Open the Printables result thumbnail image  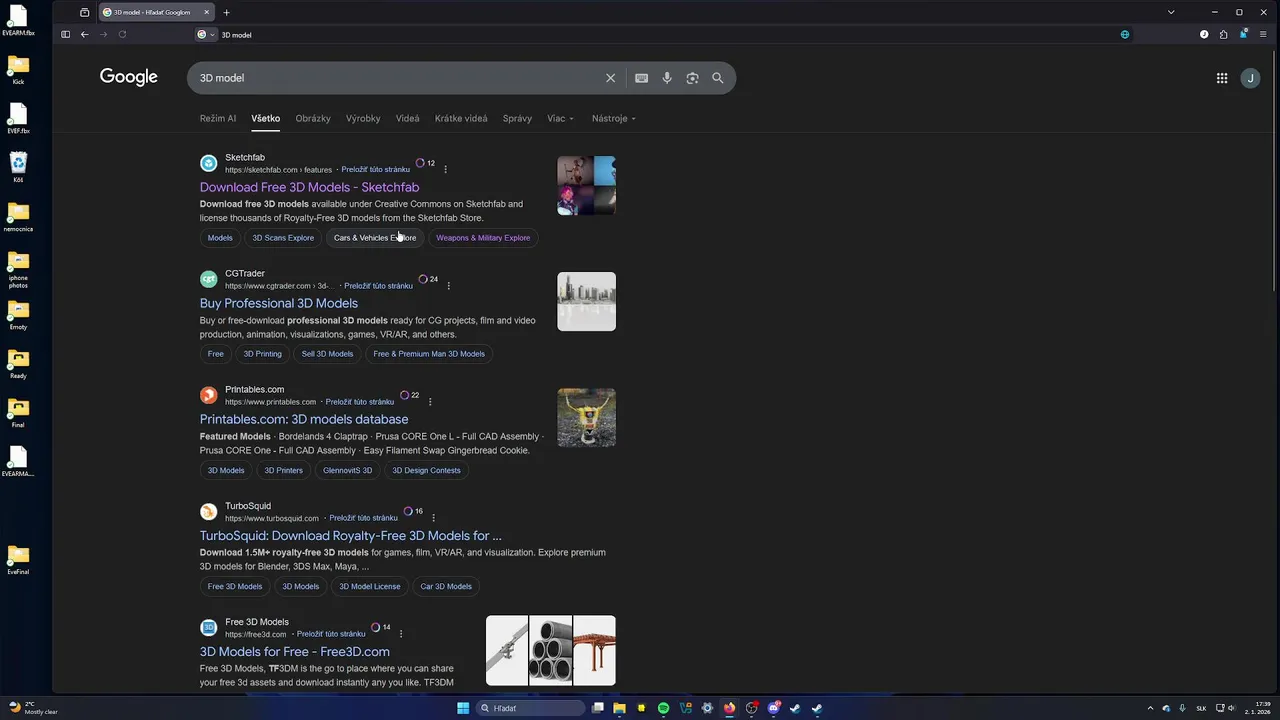tap(586, 417)
